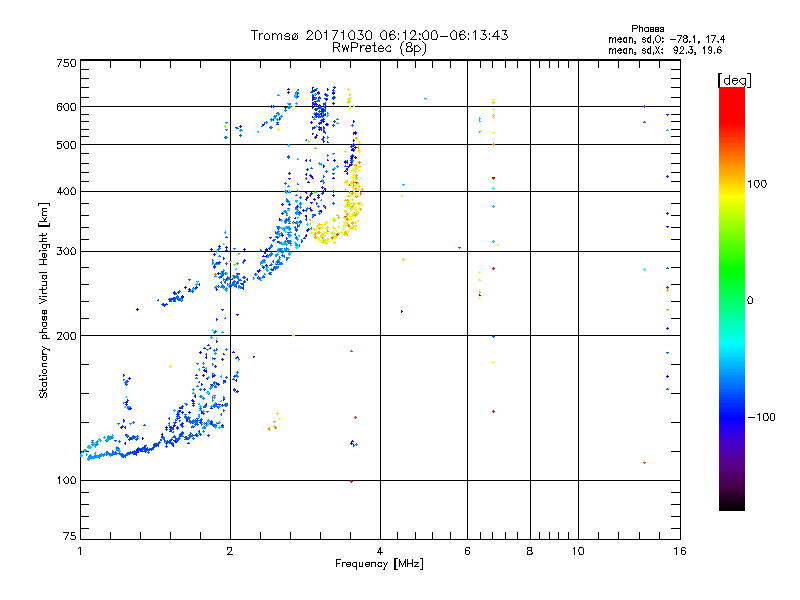
Task: Click colorbar tick label '100'
Action: (x=757, y=184)
